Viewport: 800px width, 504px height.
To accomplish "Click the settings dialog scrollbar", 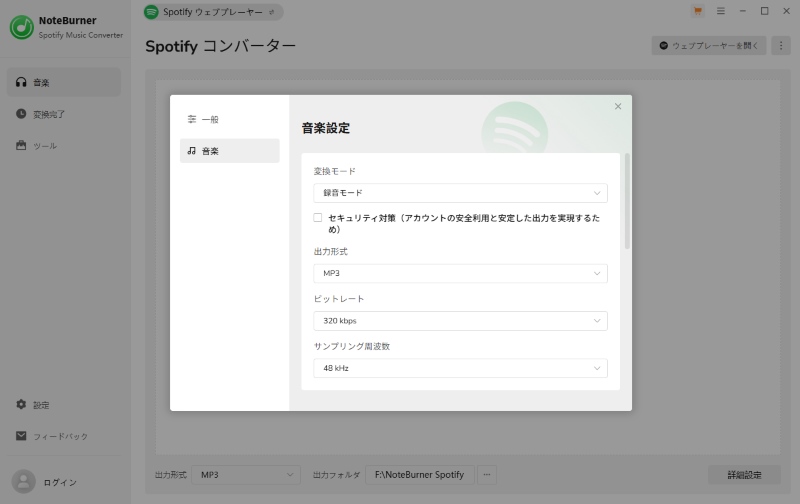I will [x=627, y=201].
